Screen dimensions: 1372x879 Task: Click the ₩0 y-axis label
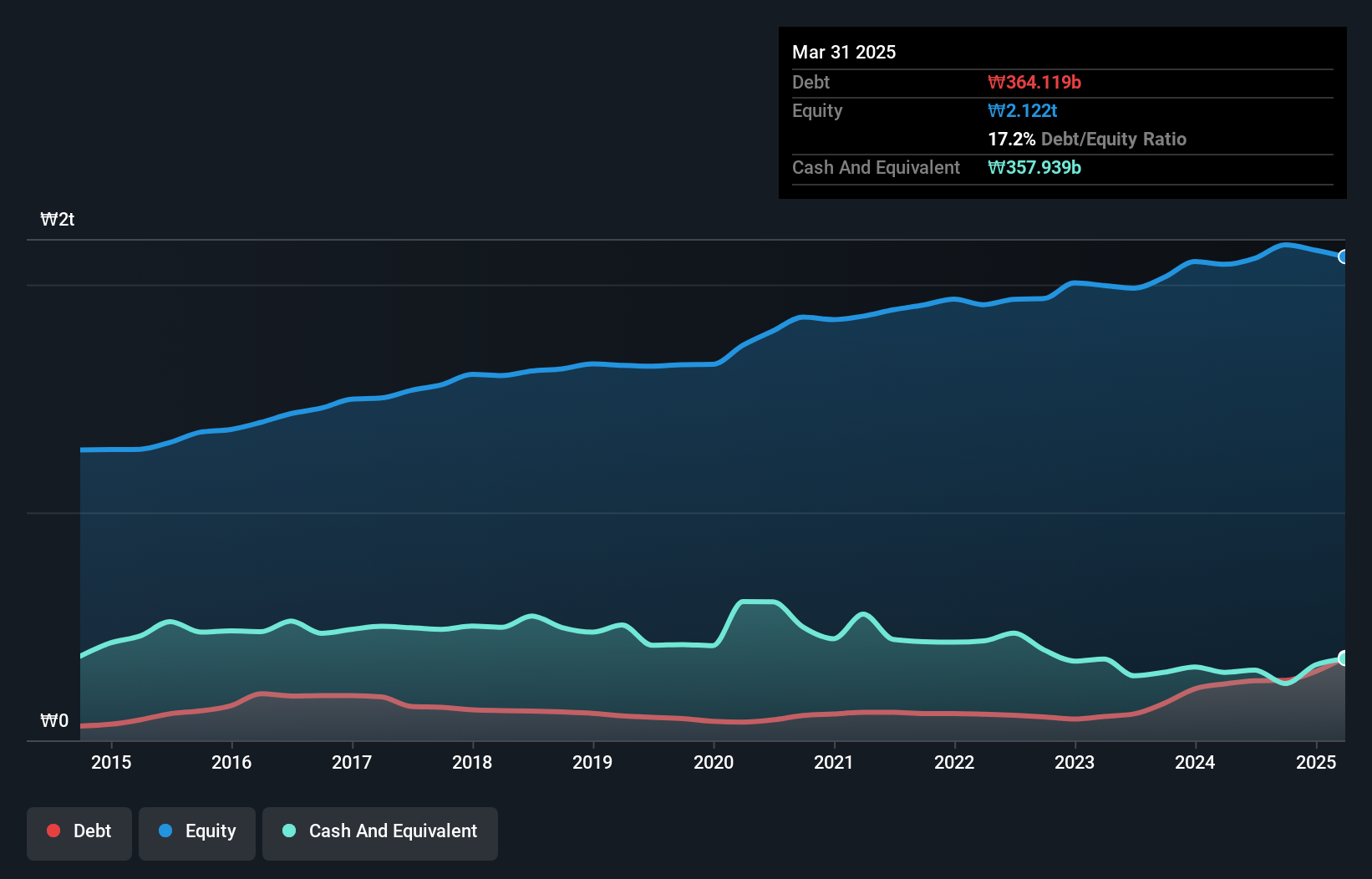tap(54, 721)
